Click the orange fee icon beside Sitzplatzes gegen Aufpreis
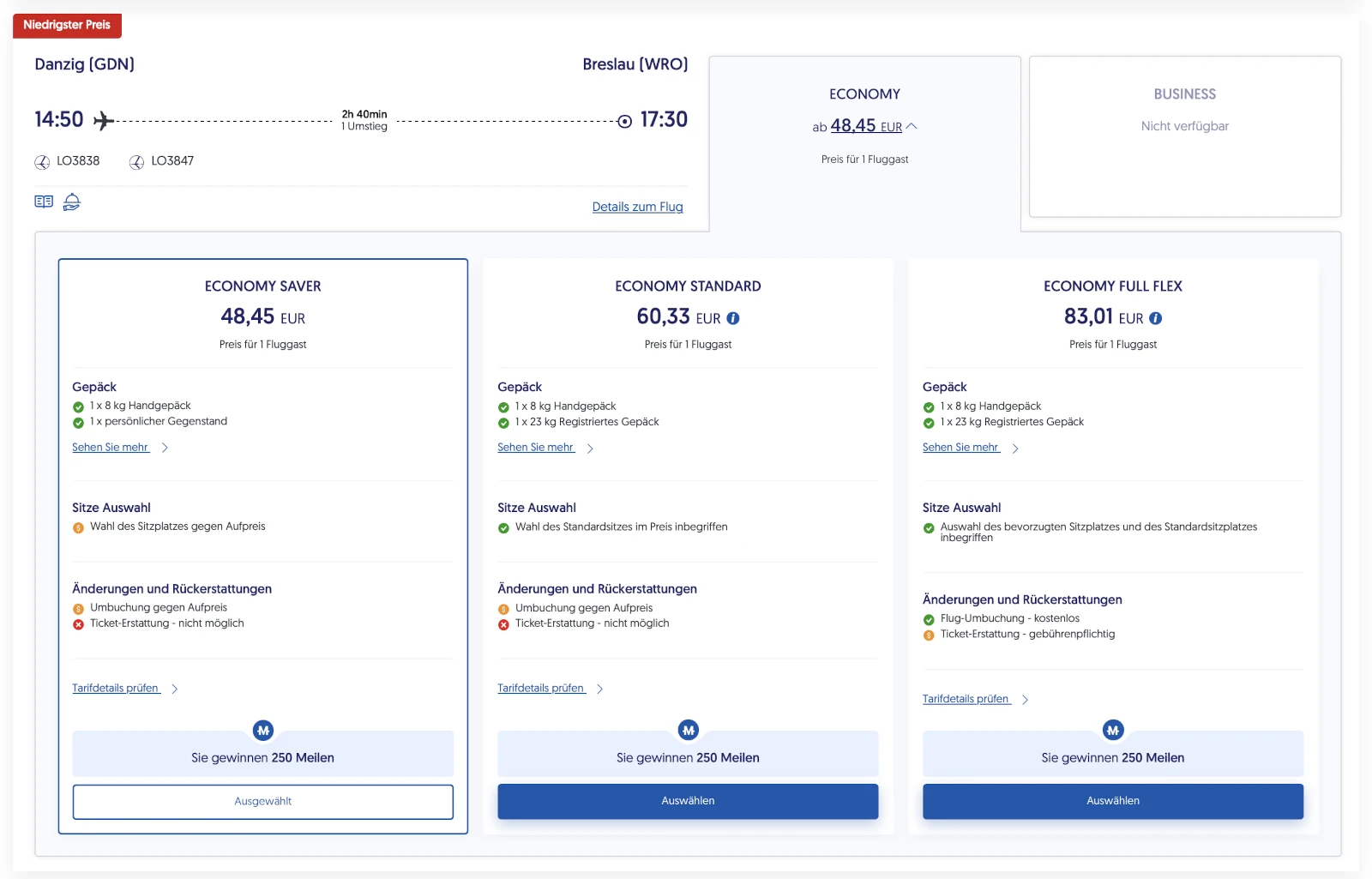Viewport: 1372px width, 879px height. tap(78, 528)
